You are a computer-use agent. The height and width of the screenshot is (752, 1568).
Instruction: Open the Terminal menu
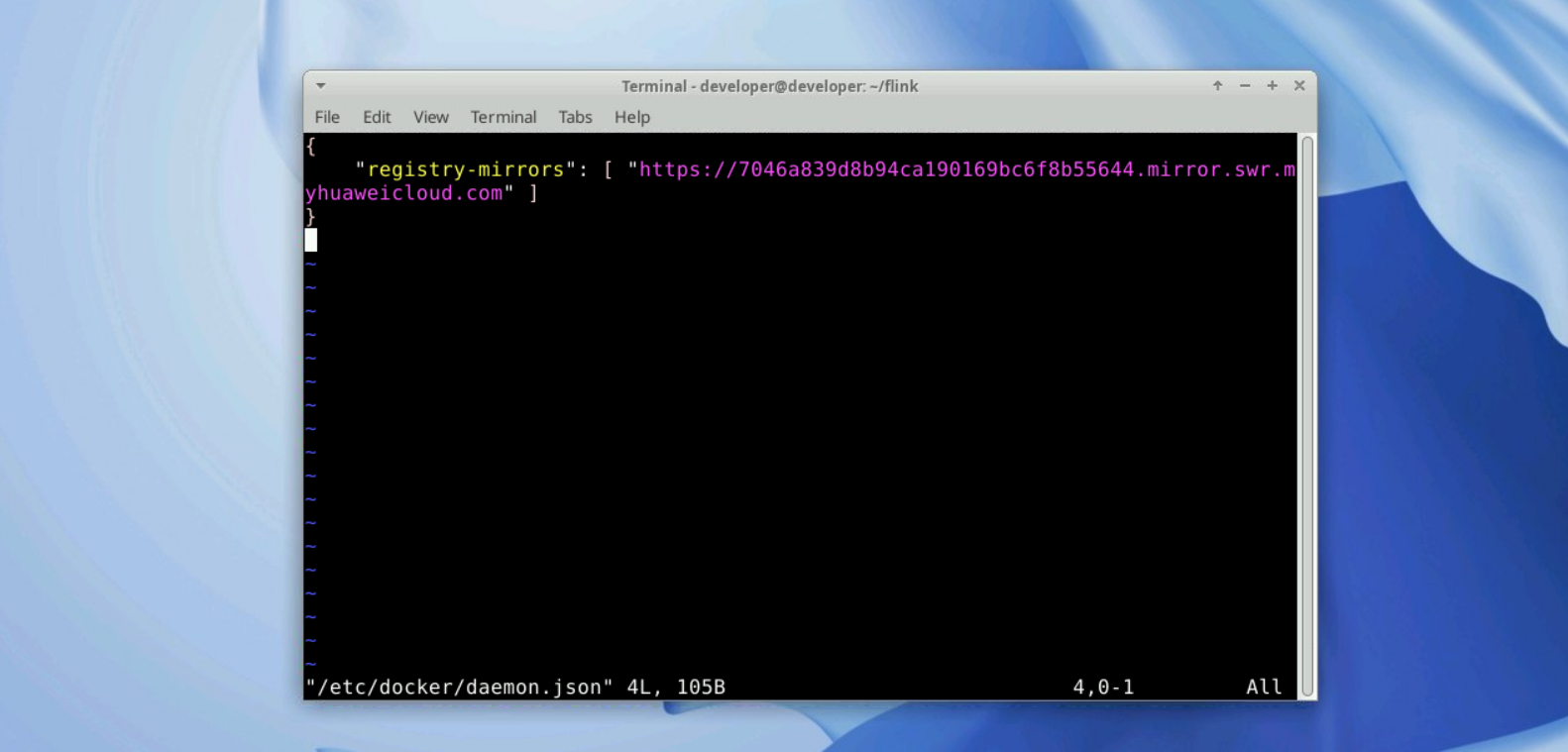click(x=504, y=117)
